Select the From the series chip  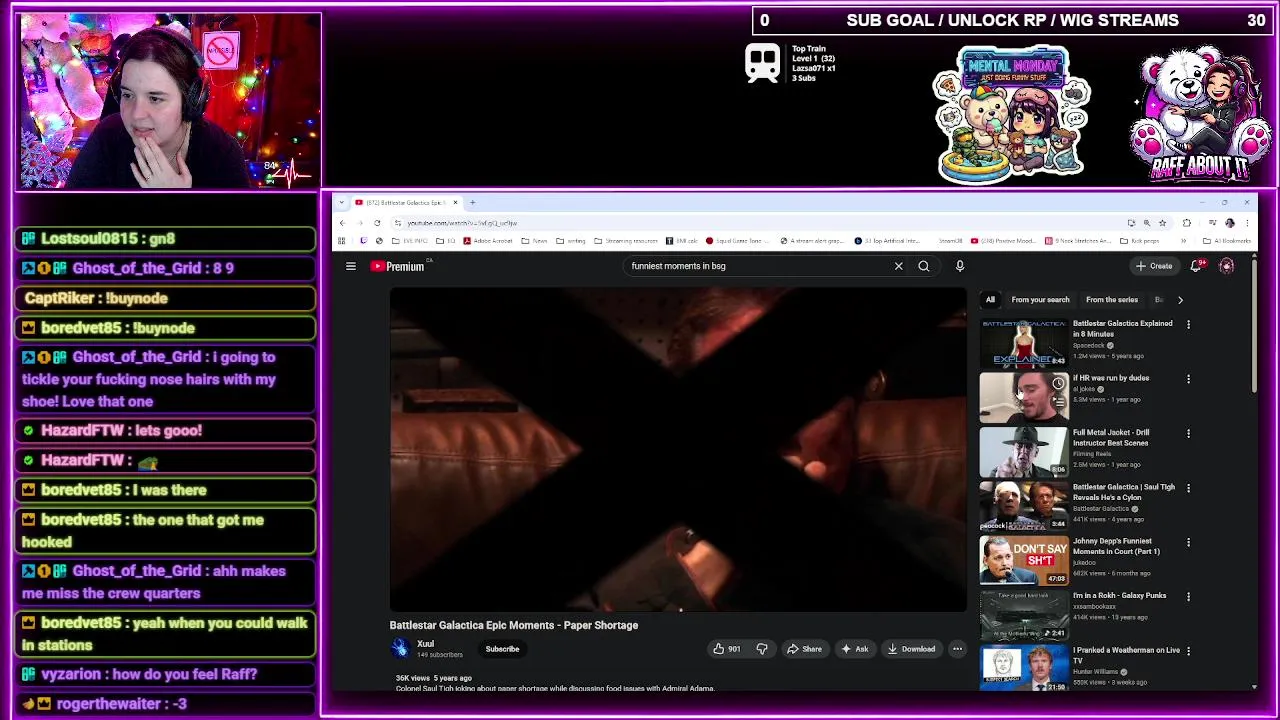[1112, 300]
